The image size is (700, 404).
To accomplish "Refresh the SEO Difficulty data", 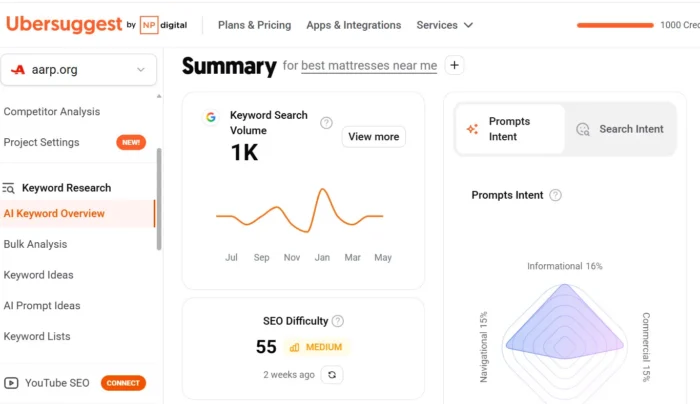I will 332,375.
